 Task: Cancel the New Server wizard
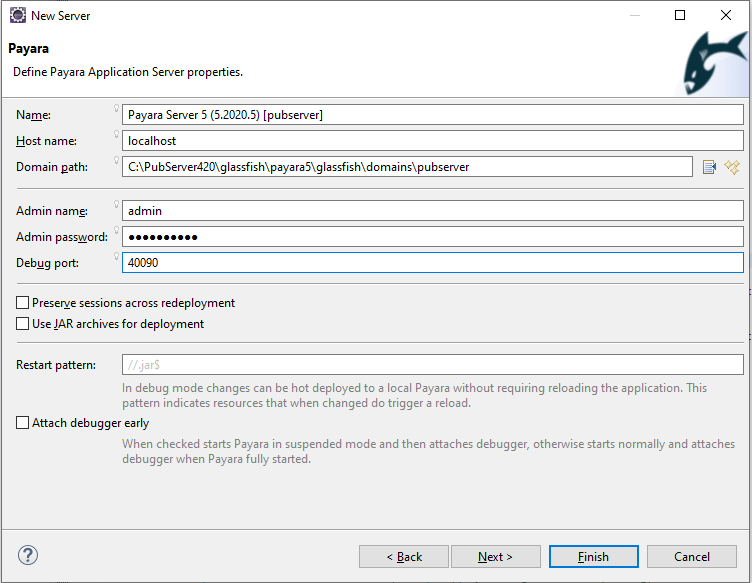(x=691, y=557)
